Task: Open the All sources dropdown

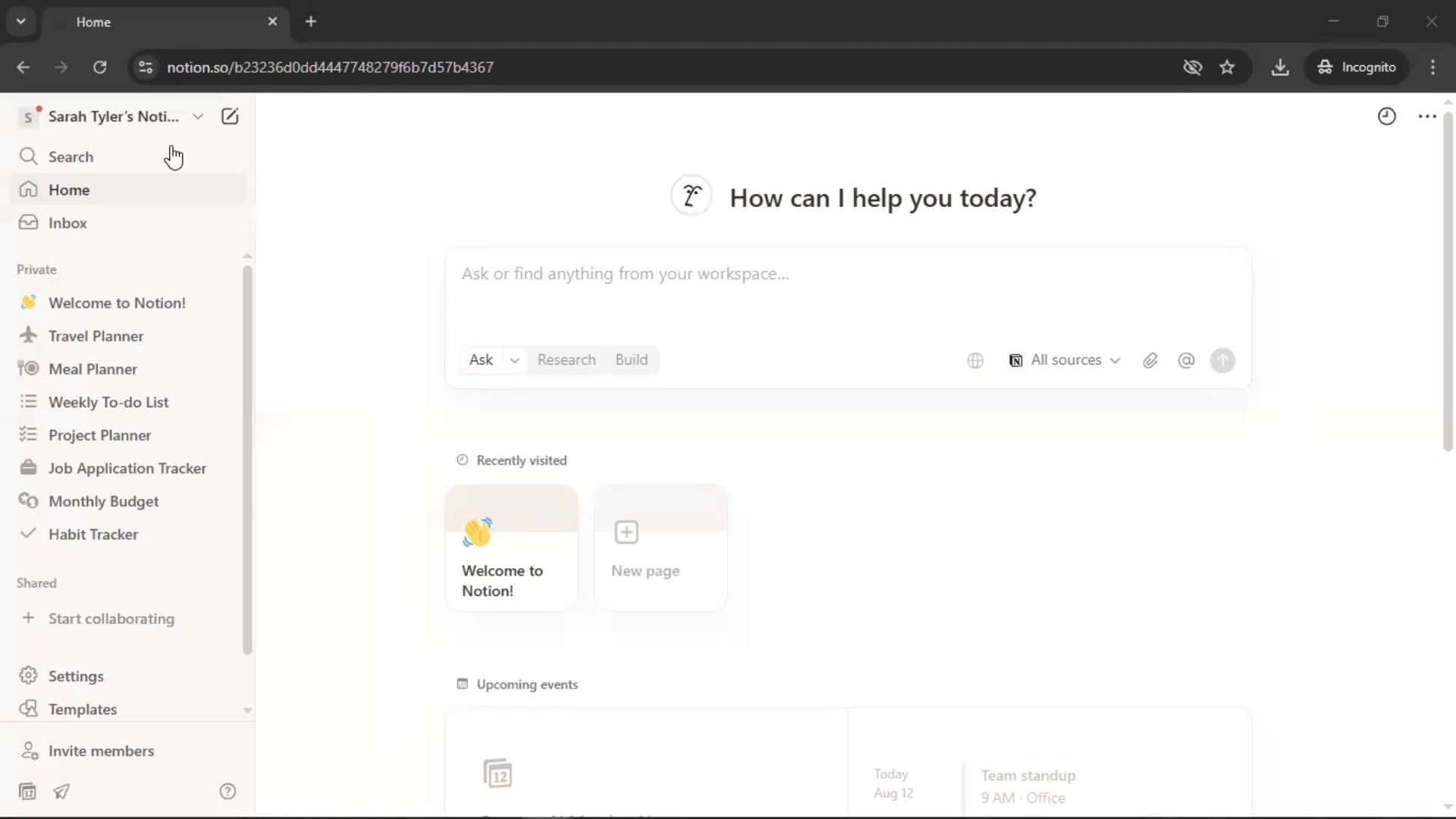Action: pos(1065,361)
